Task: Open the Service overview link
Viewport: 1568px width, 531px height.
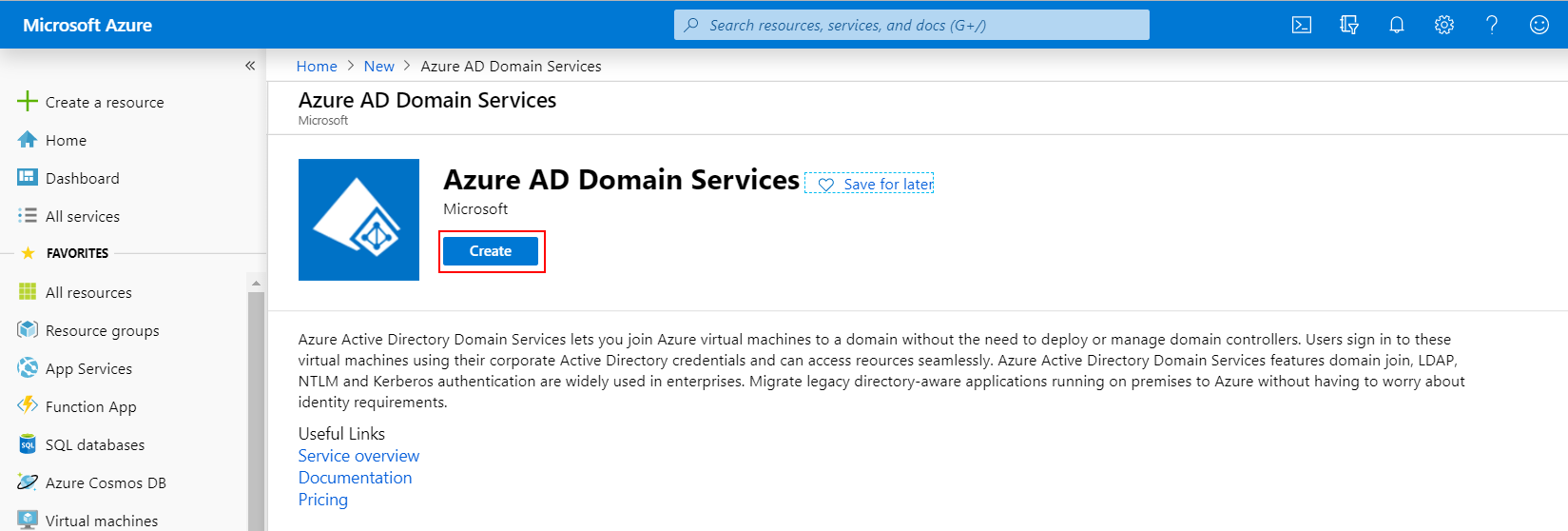Action: [358, 456]
